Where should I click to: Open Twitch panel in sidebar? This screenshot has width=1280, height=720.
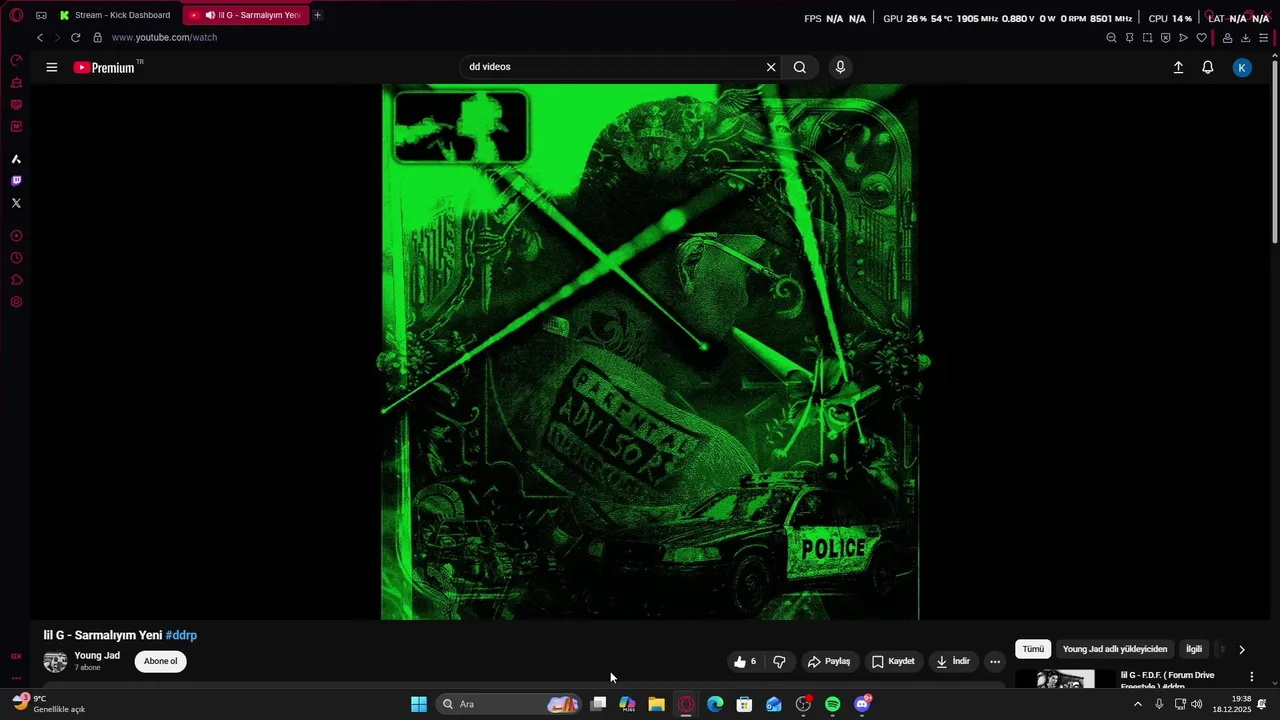point(16,181)
